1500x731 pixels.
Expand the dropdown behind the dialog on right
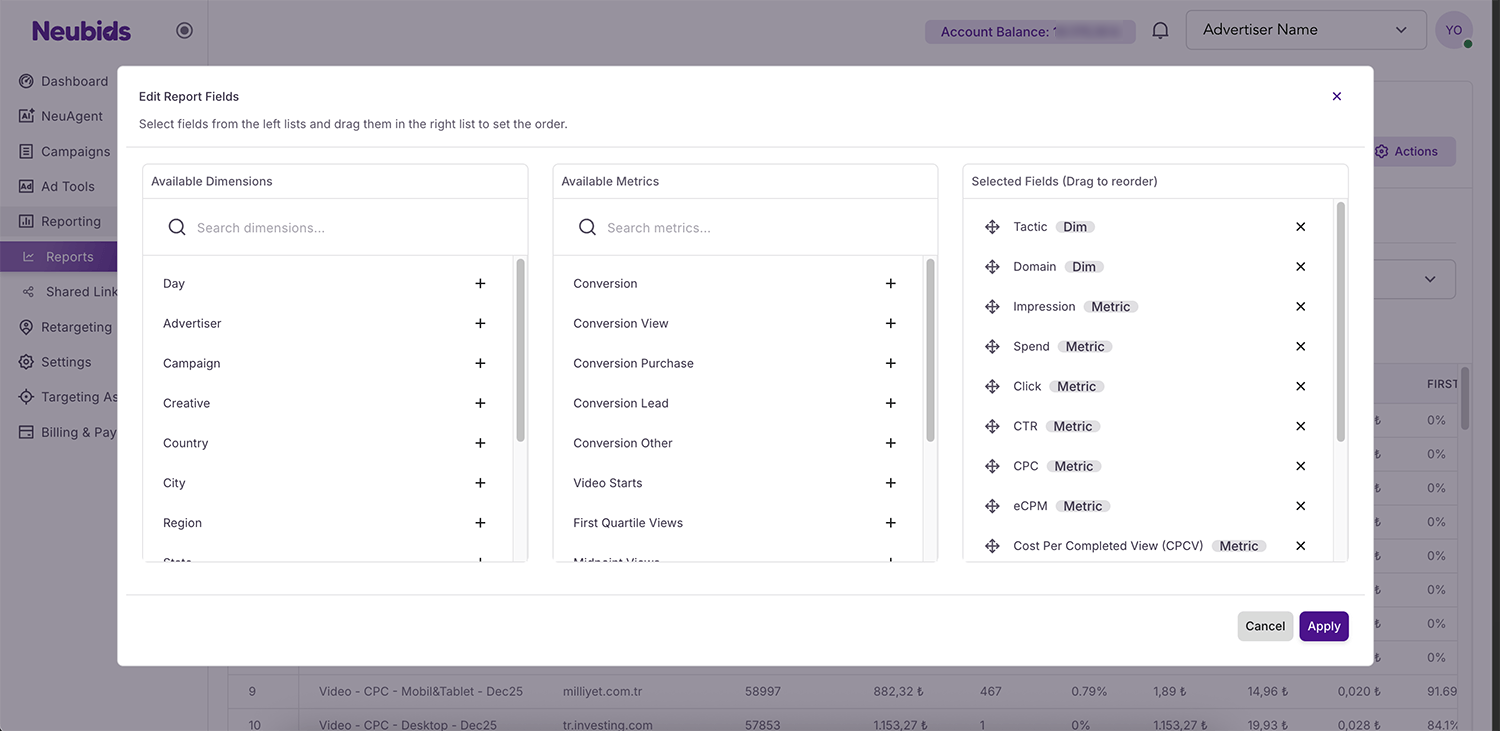(1429, 279)
